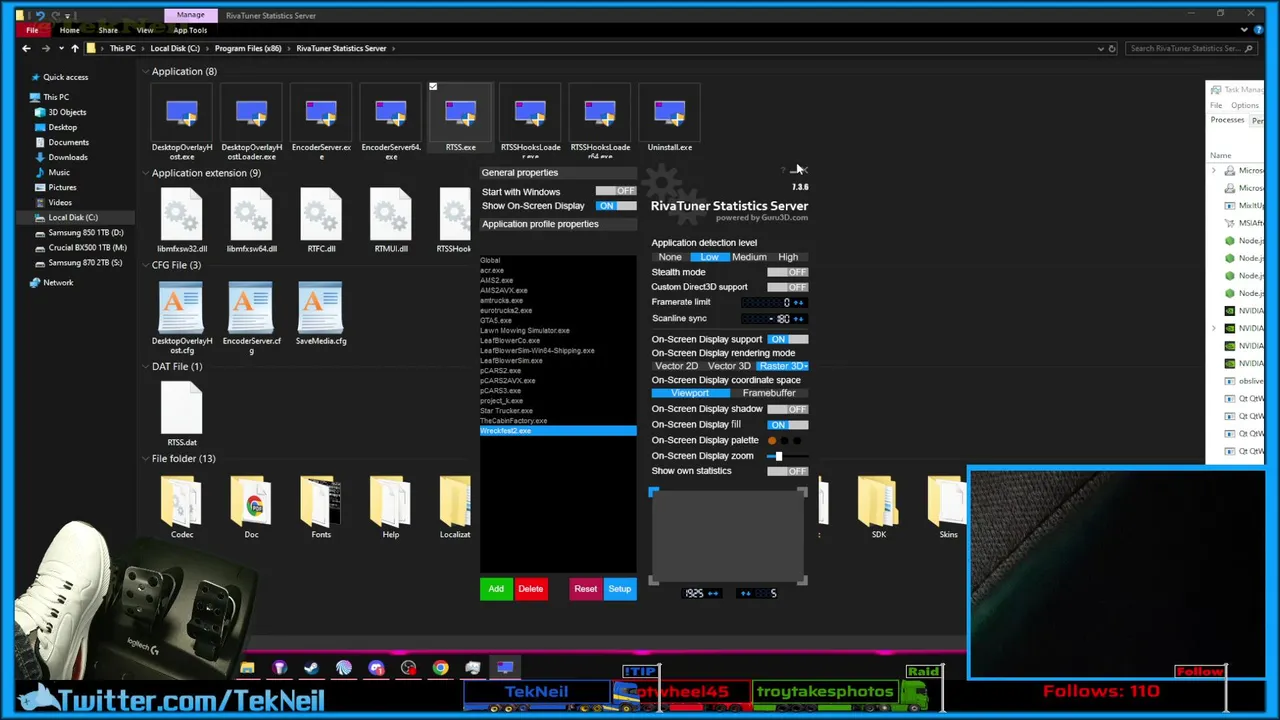Open the Raster 3D mode dropdown arrow

(x=805, y=366)
